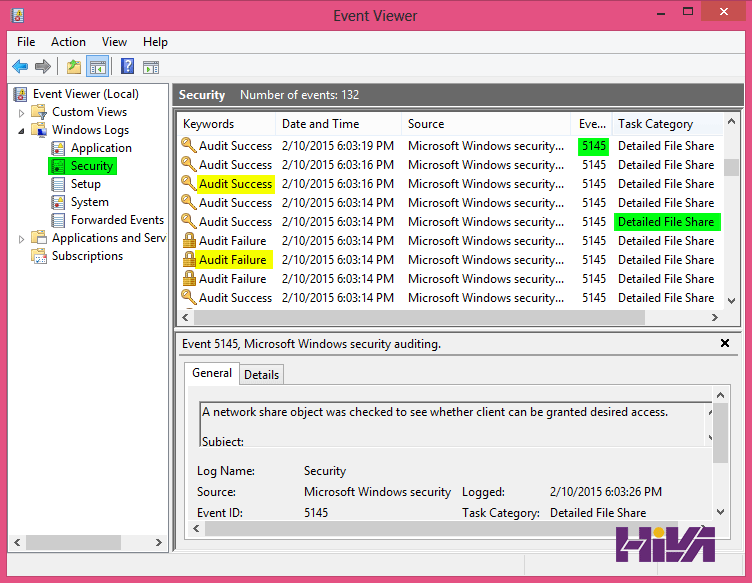Click event list scroll down arrow
Screen dimensions: 752x583
731,301
